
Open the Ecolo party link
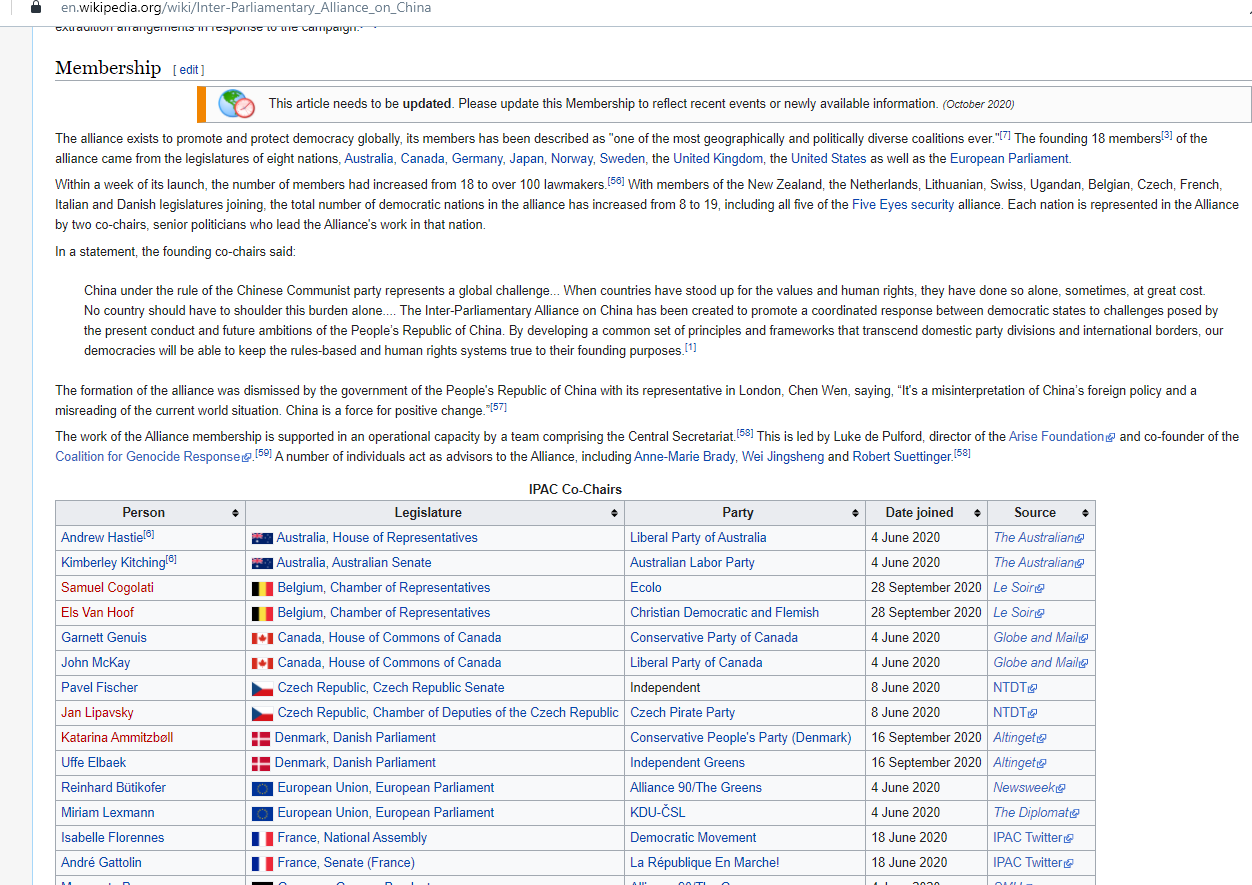click(x=646, y=588)
